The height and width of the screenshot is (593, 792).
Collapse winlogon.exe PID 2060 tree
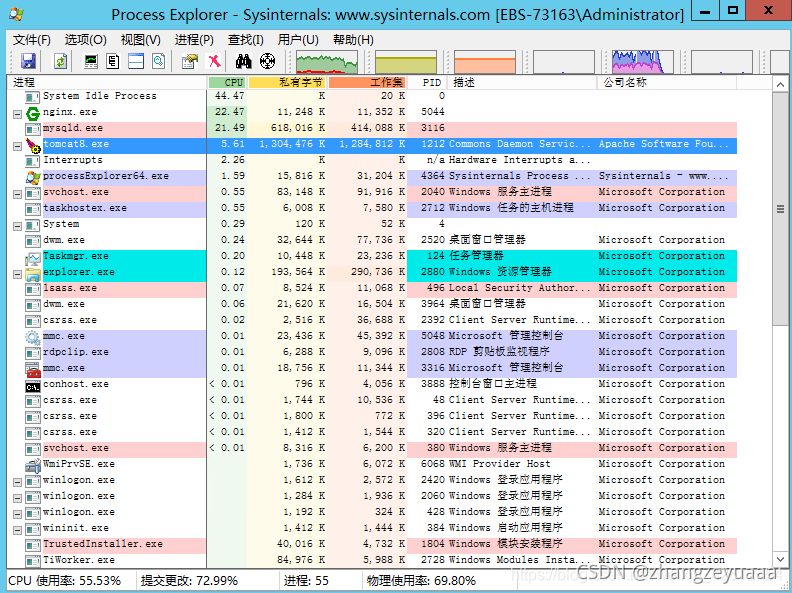pyautogui.click(x=17, y=498)
